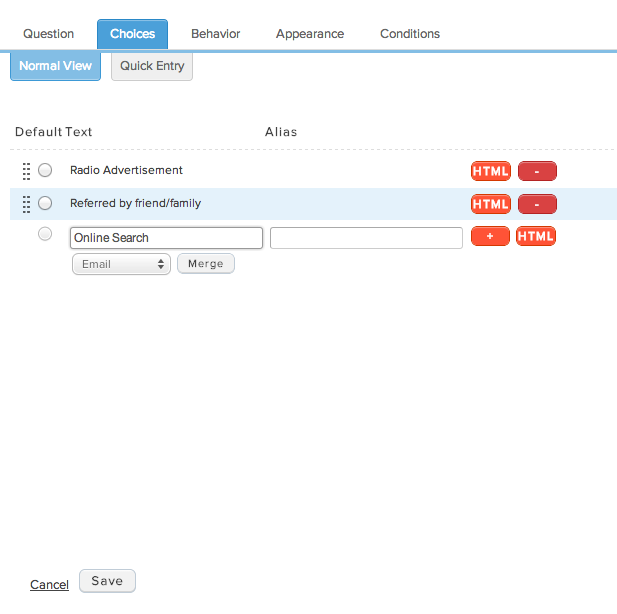Remove the Radio Advertisement choice
Image resolution: width=617 pixels, height=614 pixels.
tap(537, 171)
